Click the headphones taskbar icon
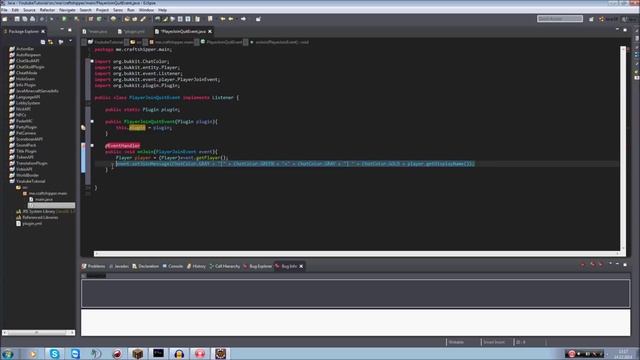The image size is (640, 360). coord(179,353)
